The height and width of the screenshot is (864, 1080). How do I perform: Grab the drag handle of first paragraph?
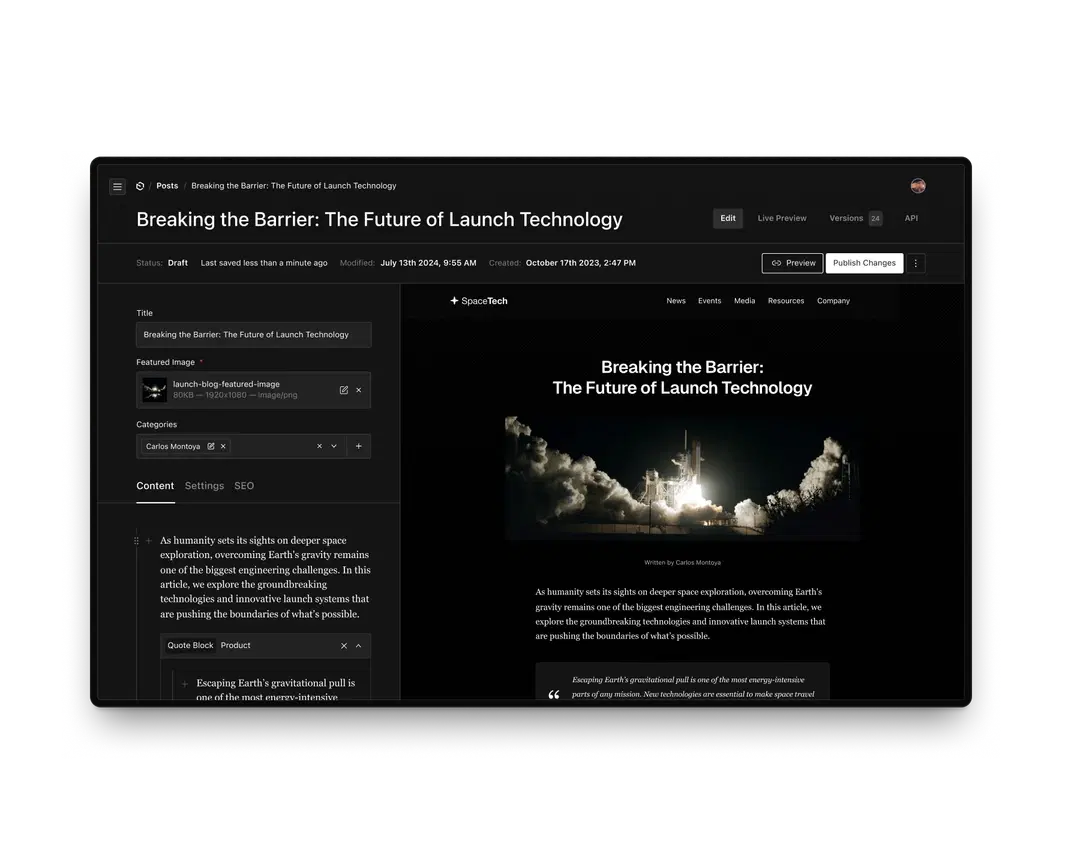(x=137, y=541)
